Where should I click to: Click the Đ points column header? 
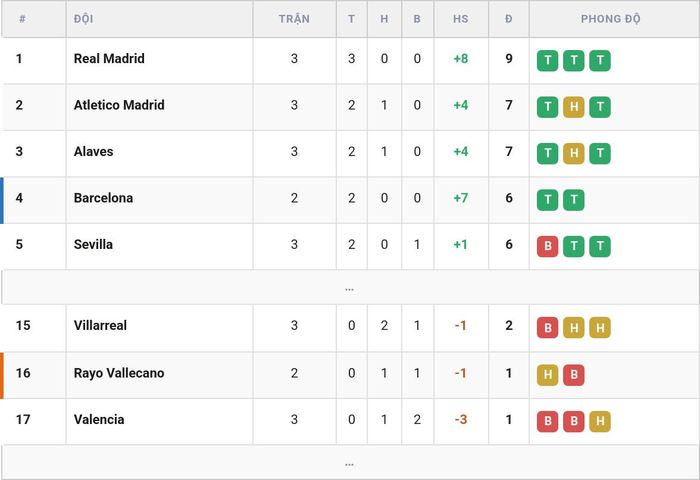point(508,19)
